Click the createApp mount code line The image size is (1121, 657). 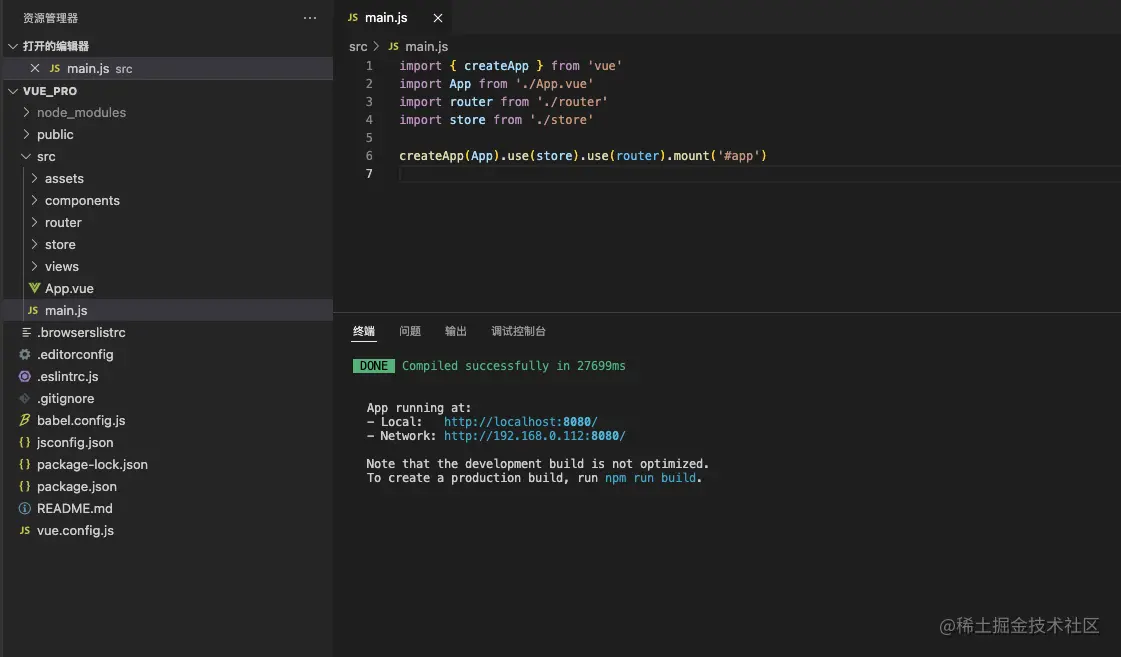coord(583,156)
